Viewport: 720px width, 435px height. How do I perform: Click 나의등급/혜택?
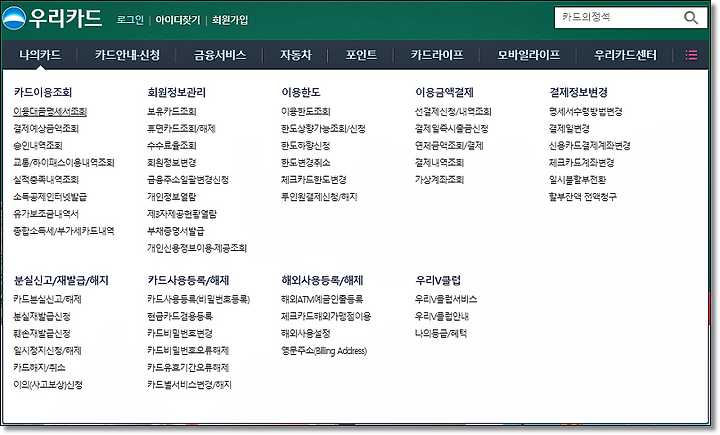(x=441, y=333)
